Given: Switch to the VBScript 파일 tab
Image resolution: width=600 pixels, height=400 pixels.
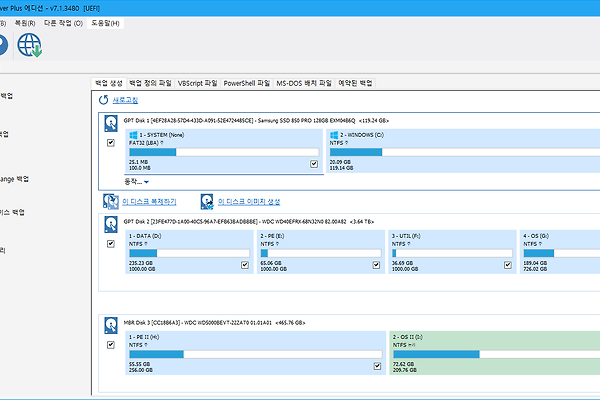Looking at the screenshot, I should pyautogui.click(x=198, y=83).
